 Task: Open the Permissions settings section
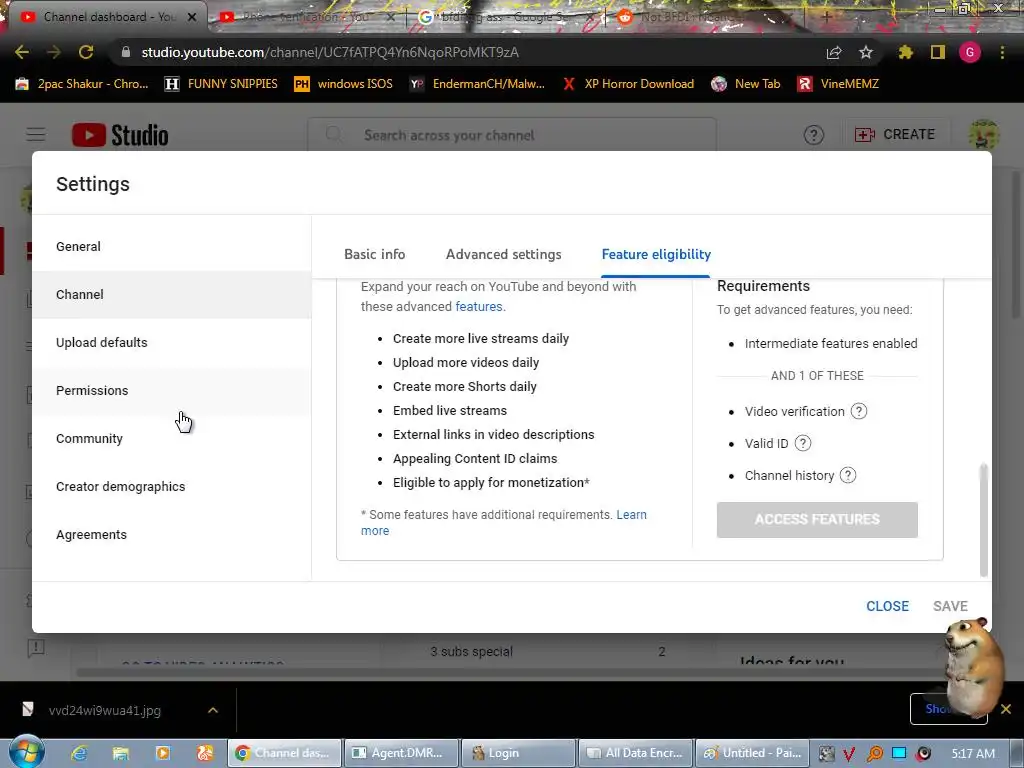click(x=172, y=391)
